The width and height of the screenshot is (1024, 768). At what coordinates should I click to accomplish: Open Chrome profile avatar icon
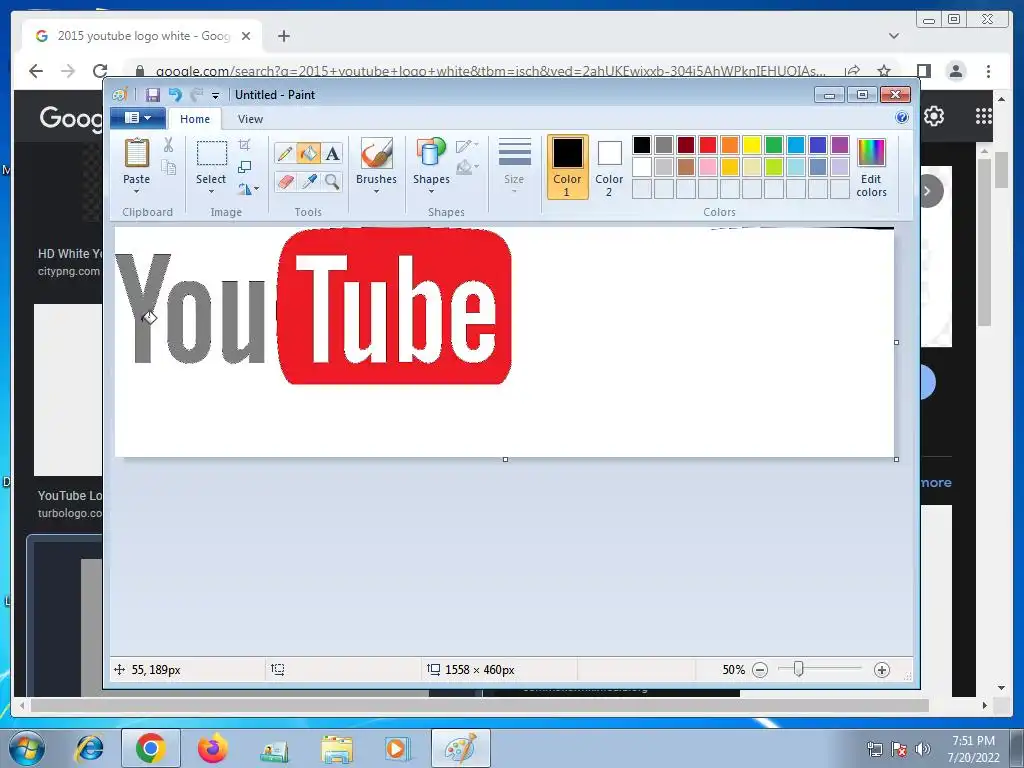point(956,71)
